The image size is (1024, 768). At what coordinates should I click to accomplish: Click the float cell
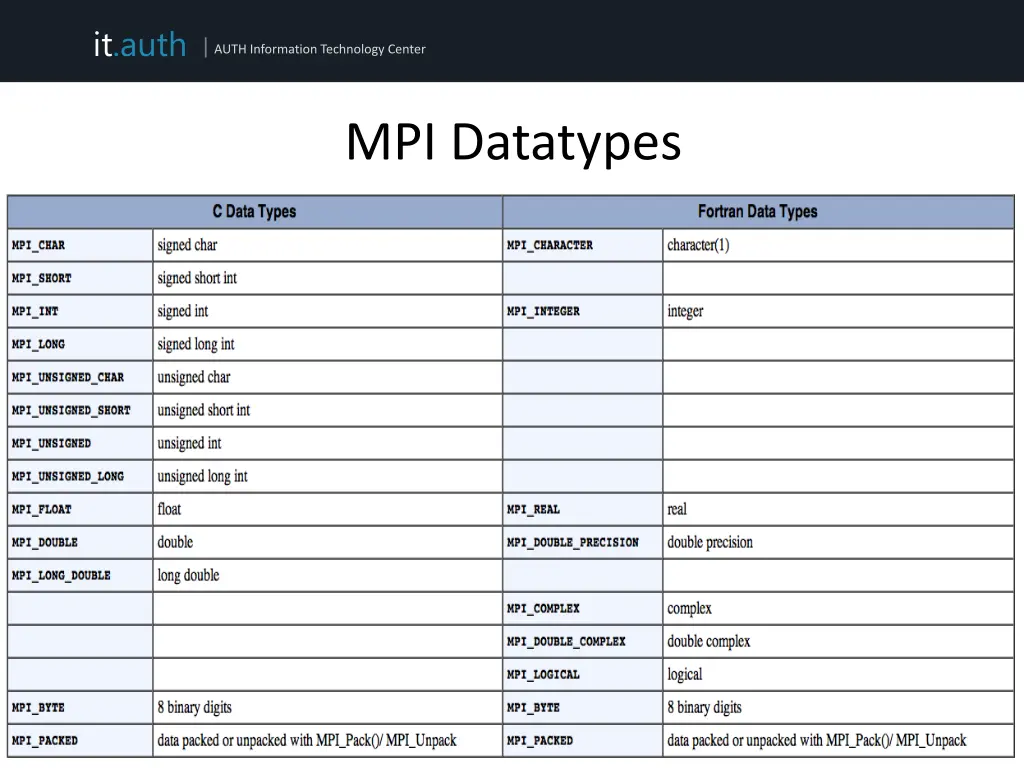point(327,509)
